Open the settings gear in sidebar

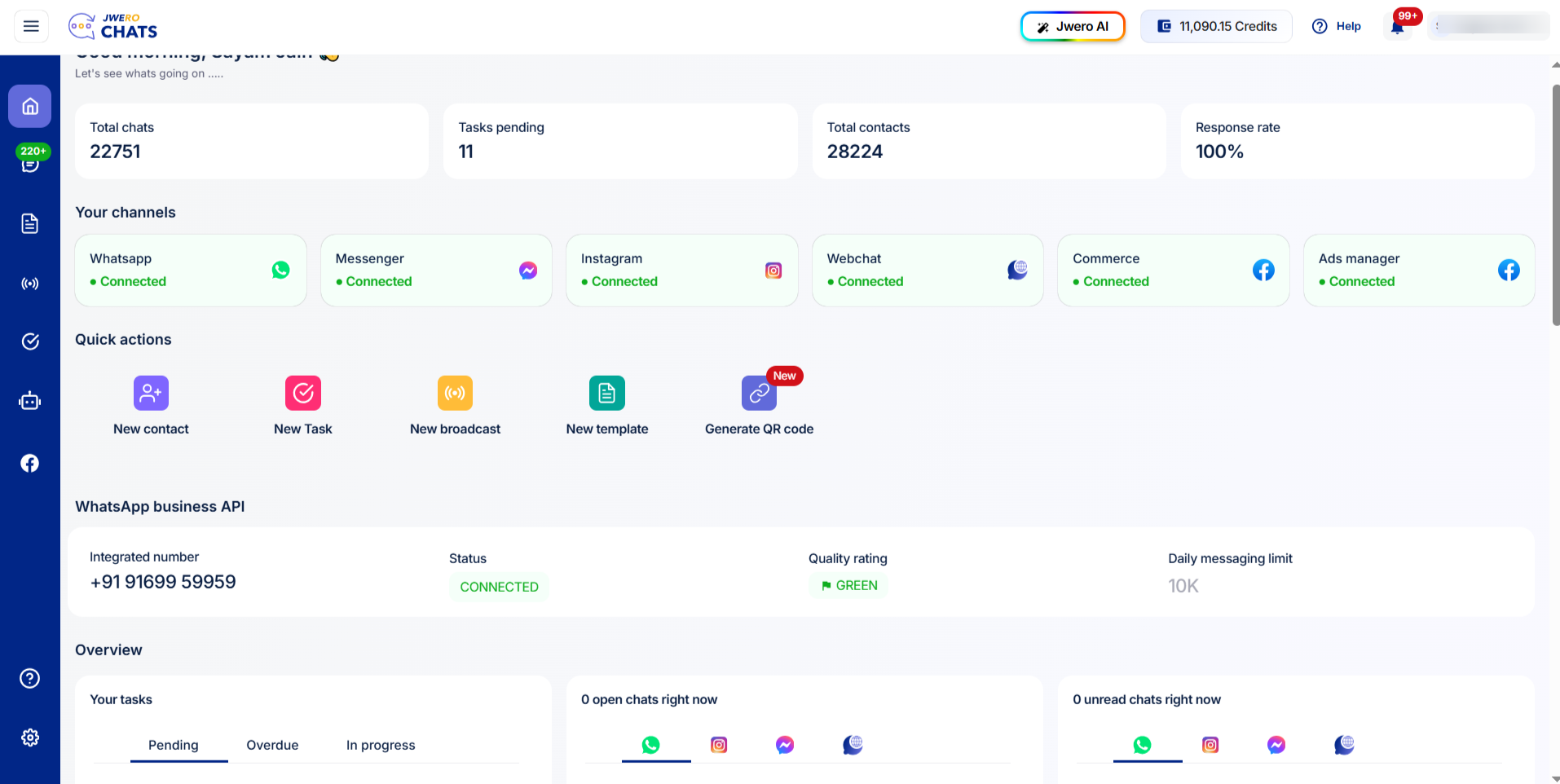pos(30,738)
